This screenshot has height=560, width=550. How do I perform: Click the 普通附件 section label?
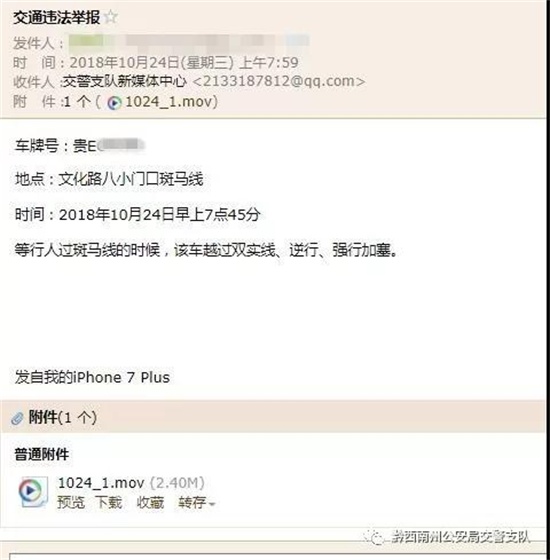pos(42,455)
